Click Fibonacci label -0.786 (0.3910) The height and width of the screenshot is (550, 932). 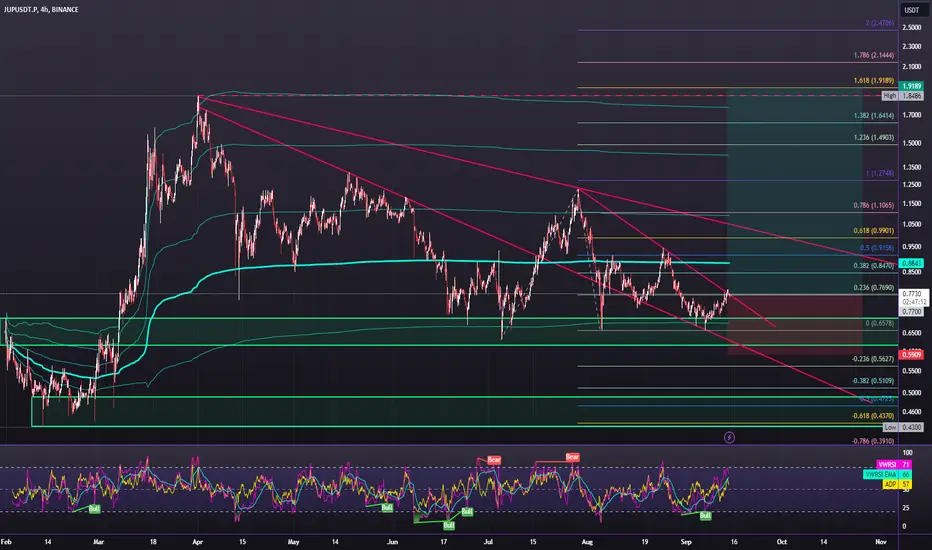click(x=873, y=441)
